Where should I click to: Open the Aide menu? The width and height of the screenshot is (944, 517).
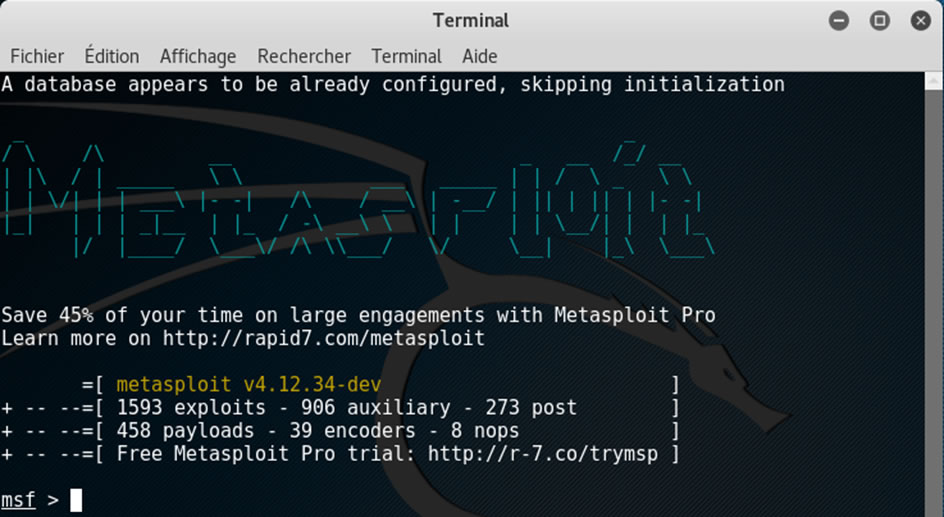[480, 57]
